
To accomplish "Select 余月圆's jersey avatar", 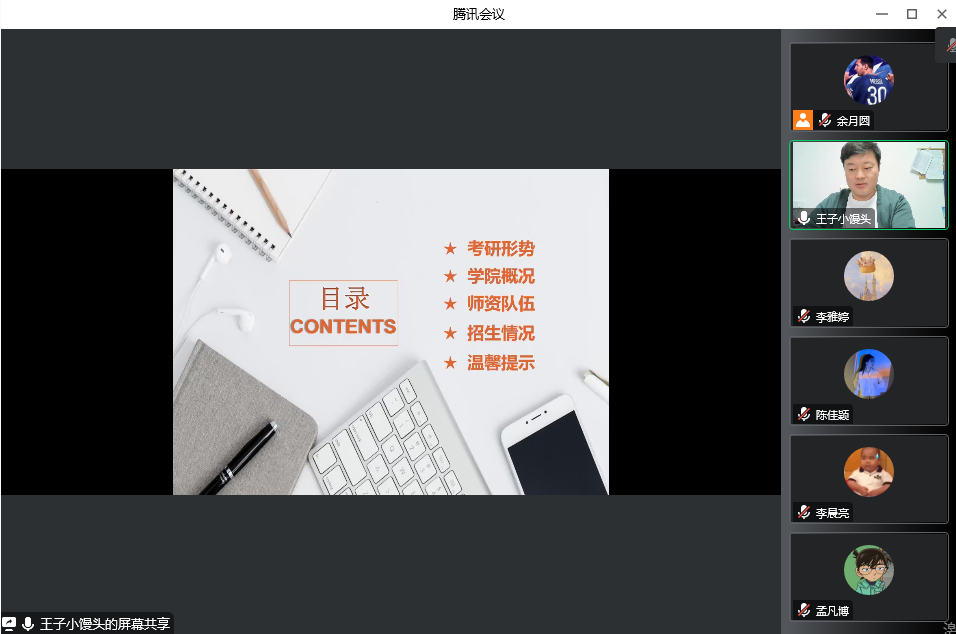I will pos(868,80).
